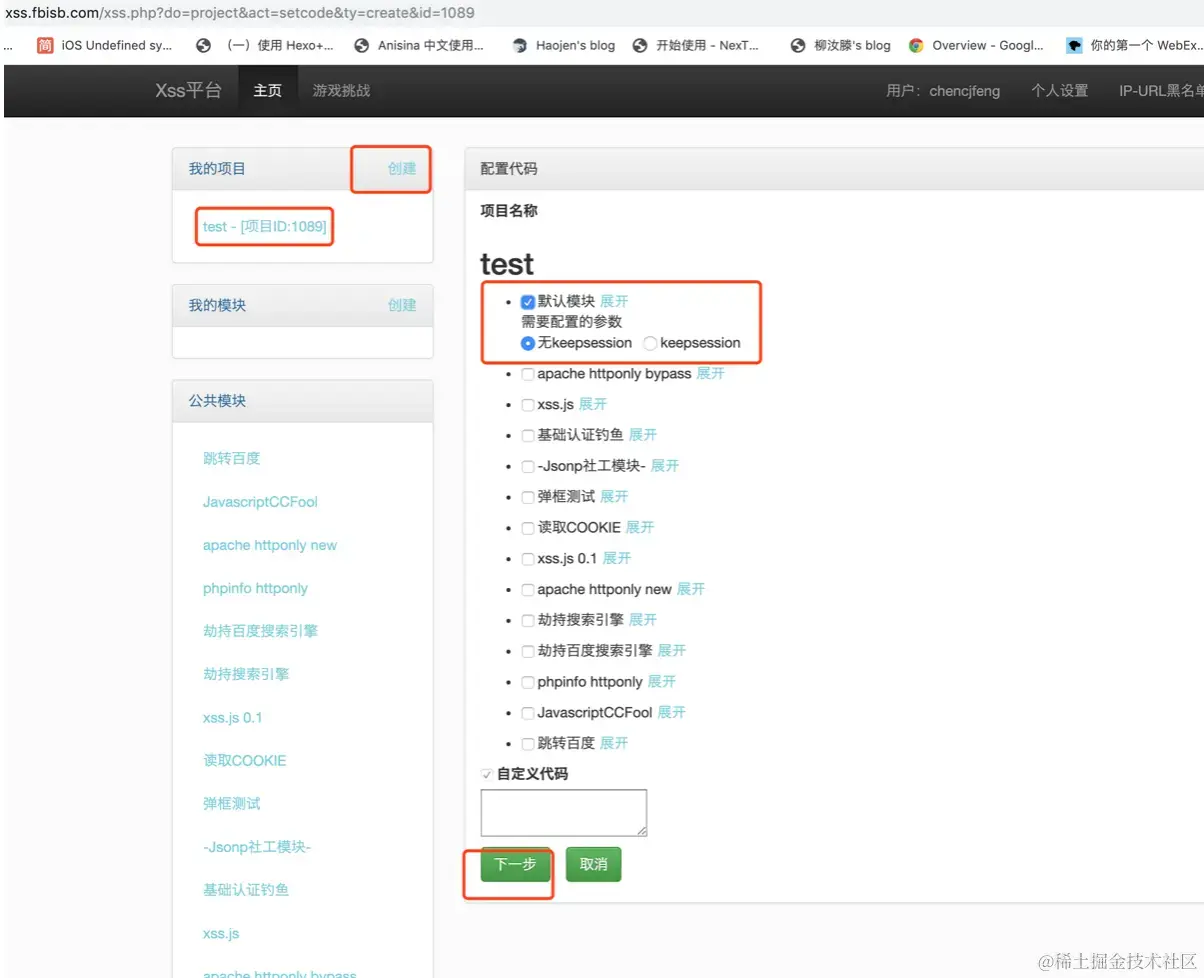Open the Haojen's blog bookmark icon
Viewport: 1204px width, 978px height.
pos(519,45)
